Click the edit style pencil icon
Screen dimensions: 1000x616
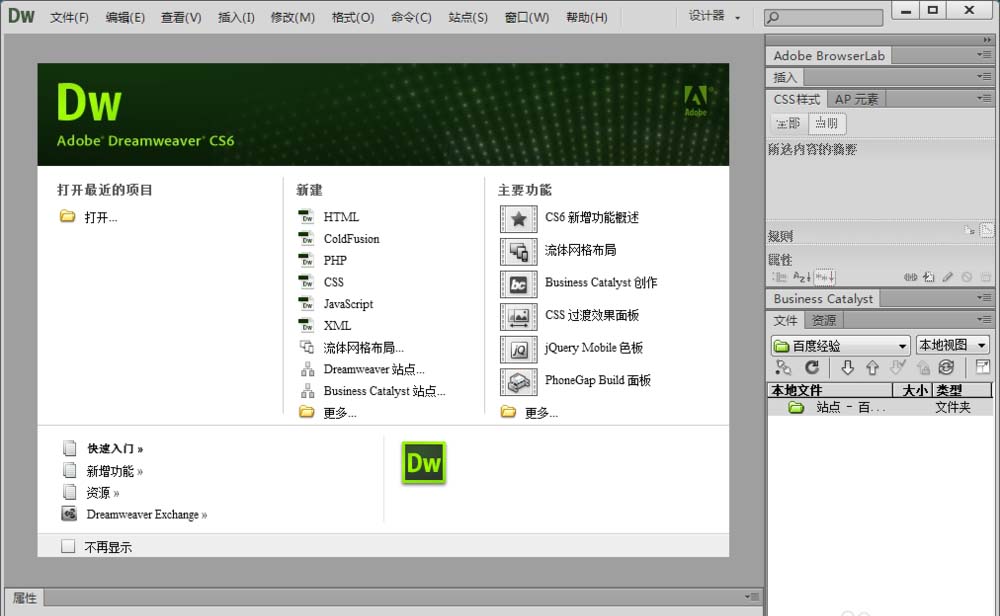point(947,277)
